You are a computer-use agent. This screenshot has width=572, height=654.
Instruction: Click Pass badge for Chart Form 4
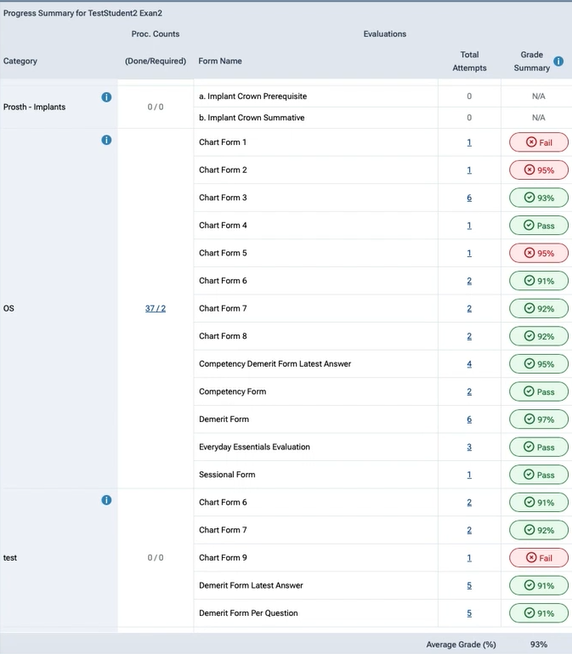pos(539,225)
